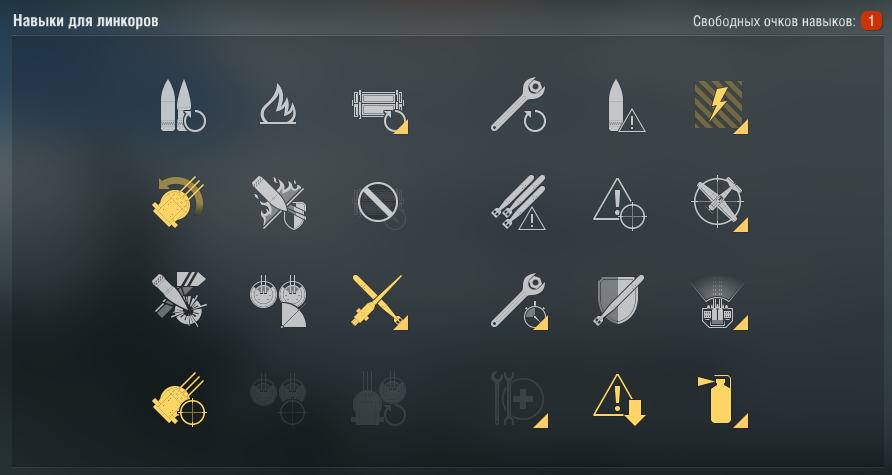Choose the twin turrets with arc skill
892x475 pixels.
pos(278,300)
